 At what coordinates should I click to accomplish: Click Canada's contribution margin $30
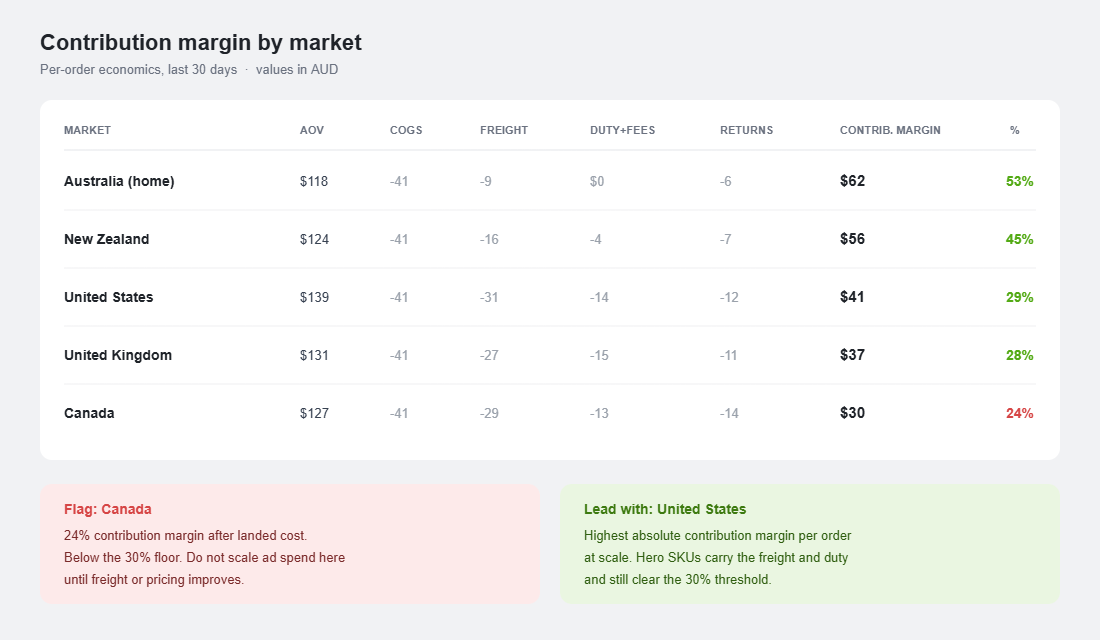coord(852,413)
